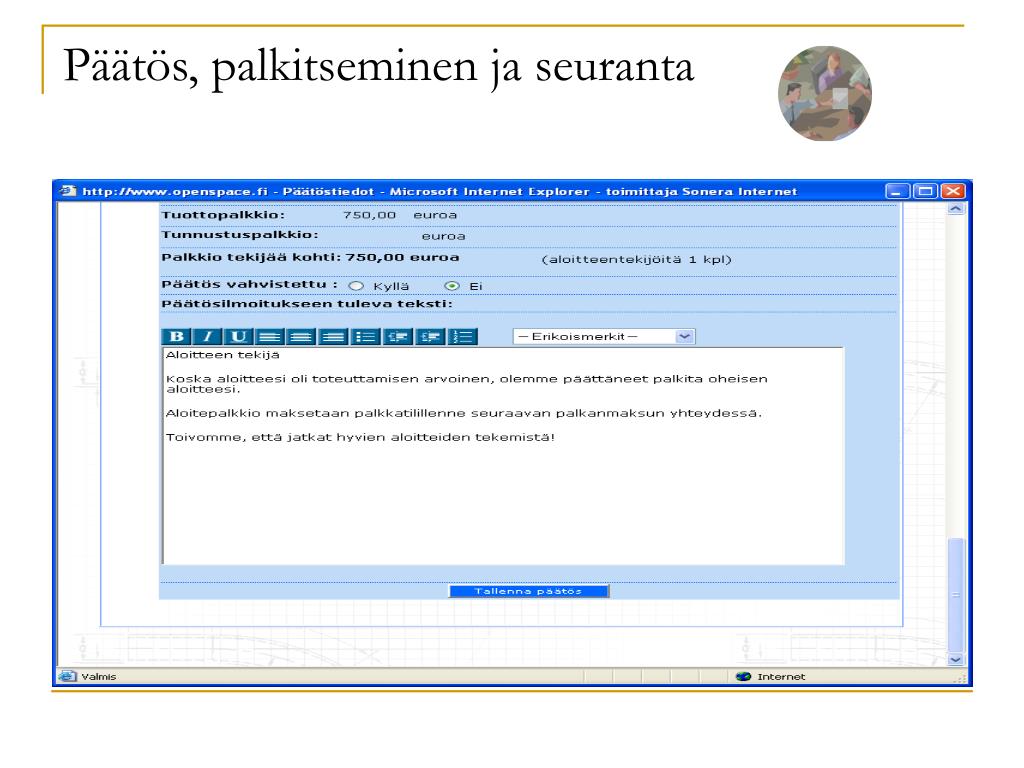Minimize the Internet Explorer window
Viewport: 1024px width, 768px height.
click(897, 191)
